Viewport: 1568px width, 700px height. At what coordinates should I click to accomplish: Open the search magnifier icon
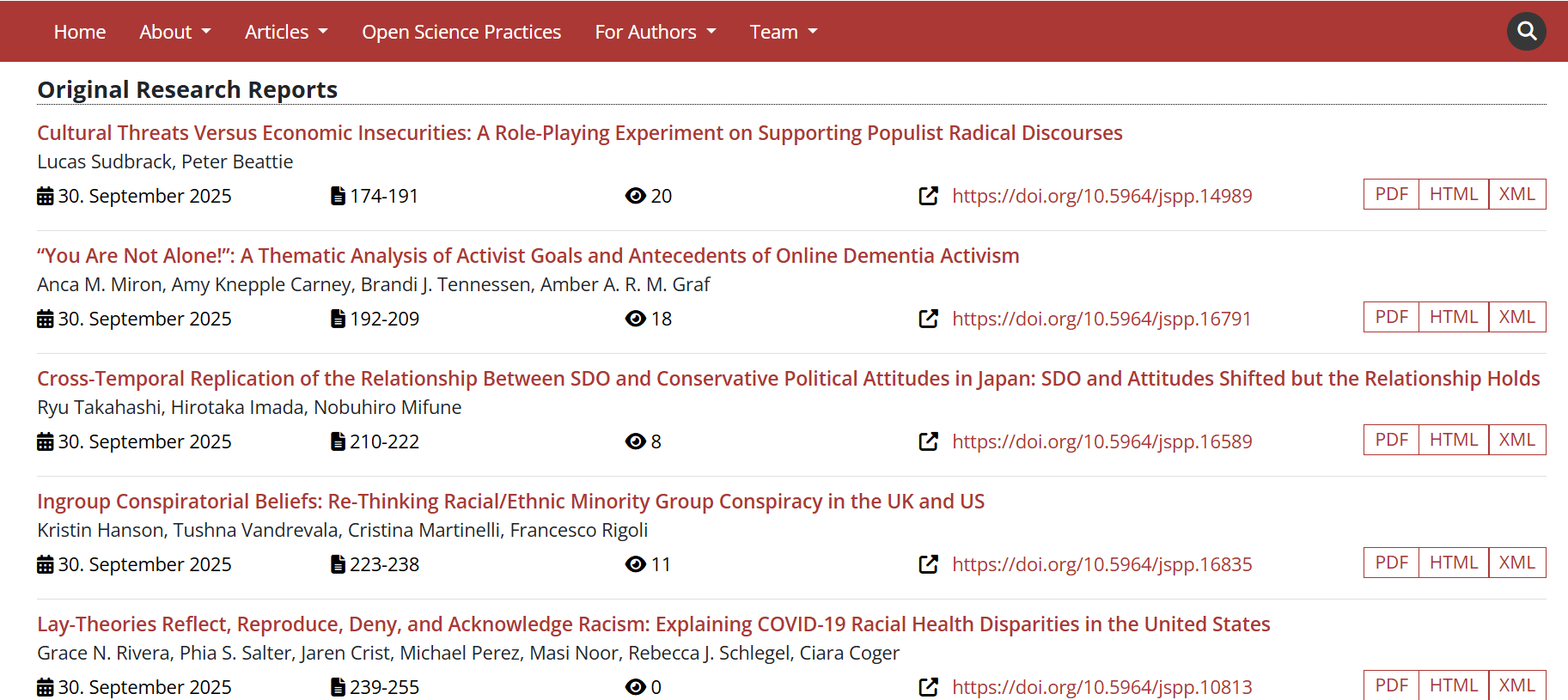[x=1526, y=32]
